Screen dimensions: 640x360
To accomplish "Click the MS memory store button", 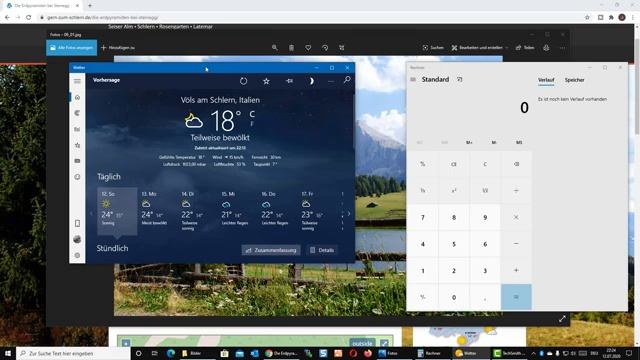I will (519, 142).
